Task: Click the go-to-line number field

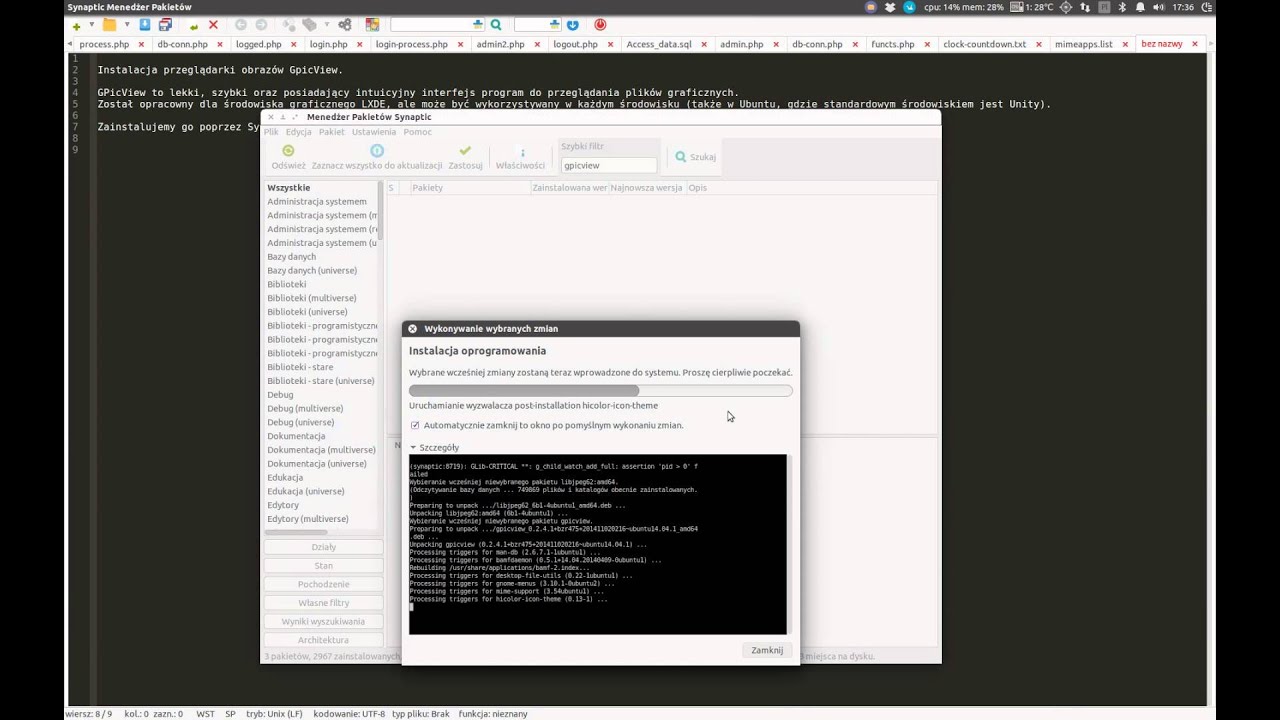Action: [x=537, y=24]
